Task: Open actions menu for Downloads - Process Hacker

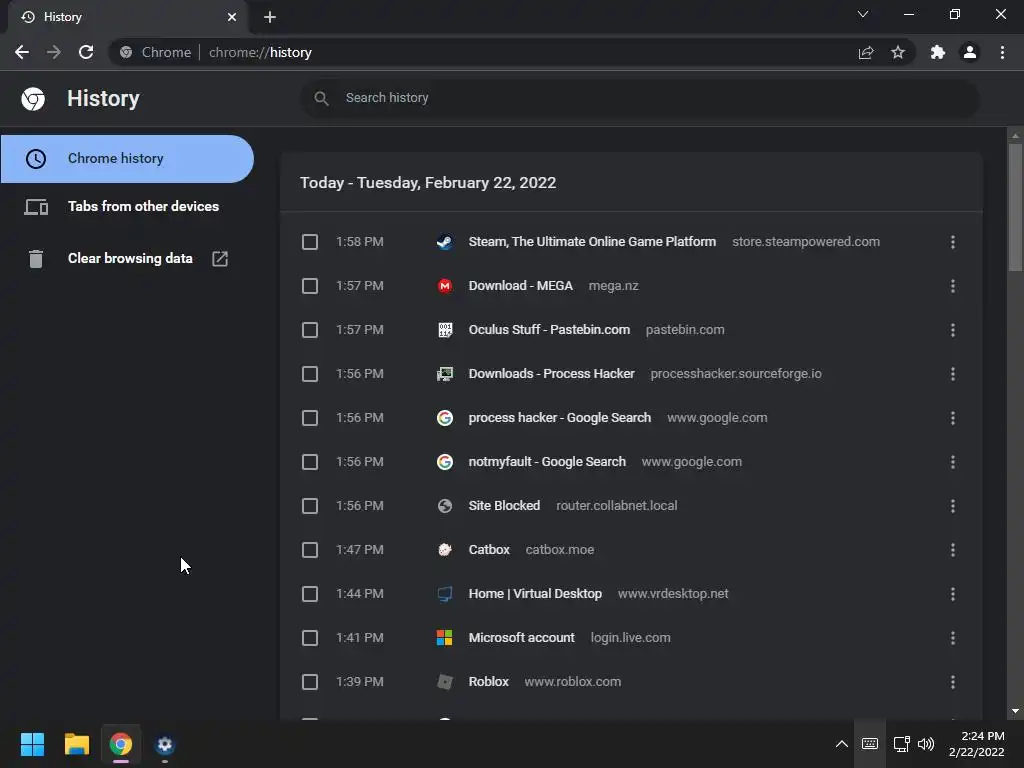Action: [x=953, y=374]
